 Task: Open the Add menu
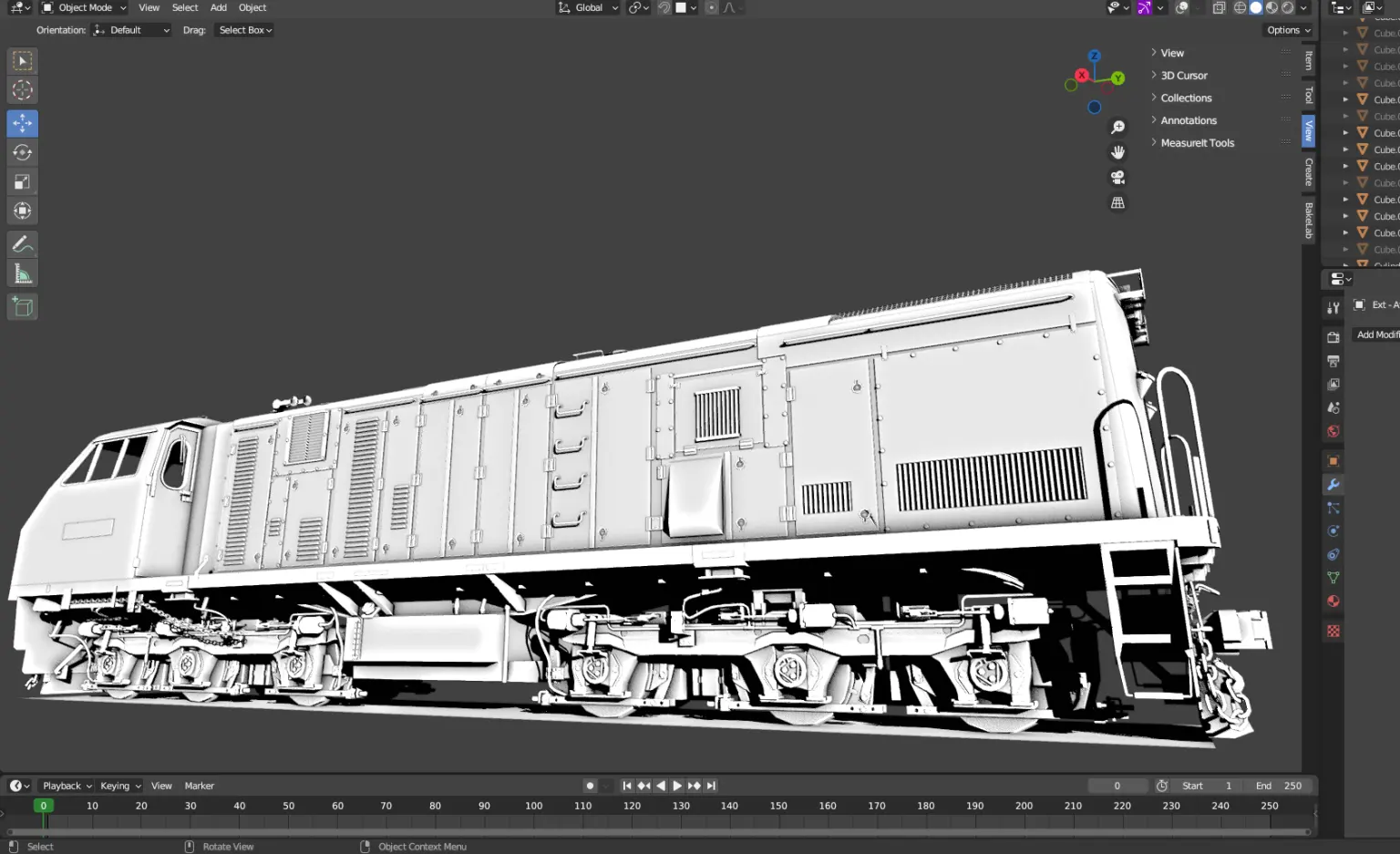point(219,7)
